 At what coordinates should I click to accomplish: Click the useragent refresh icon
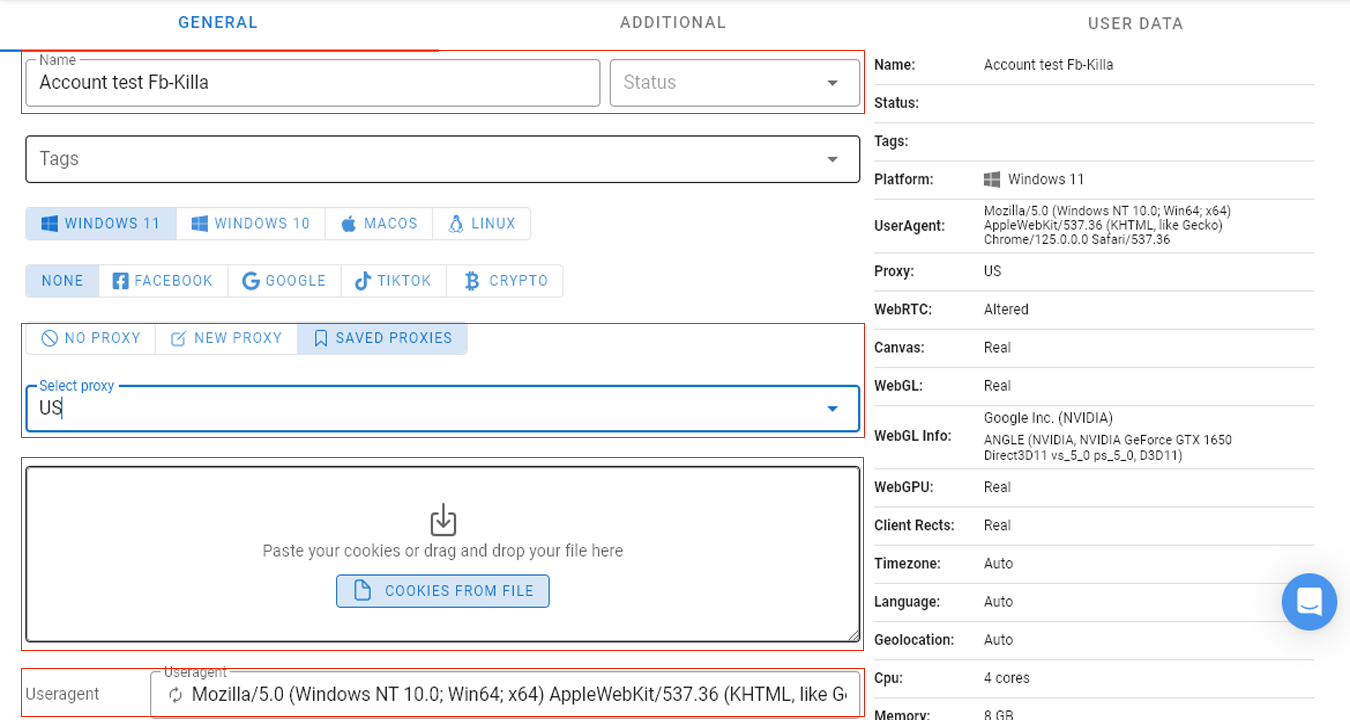click(176, 694)
